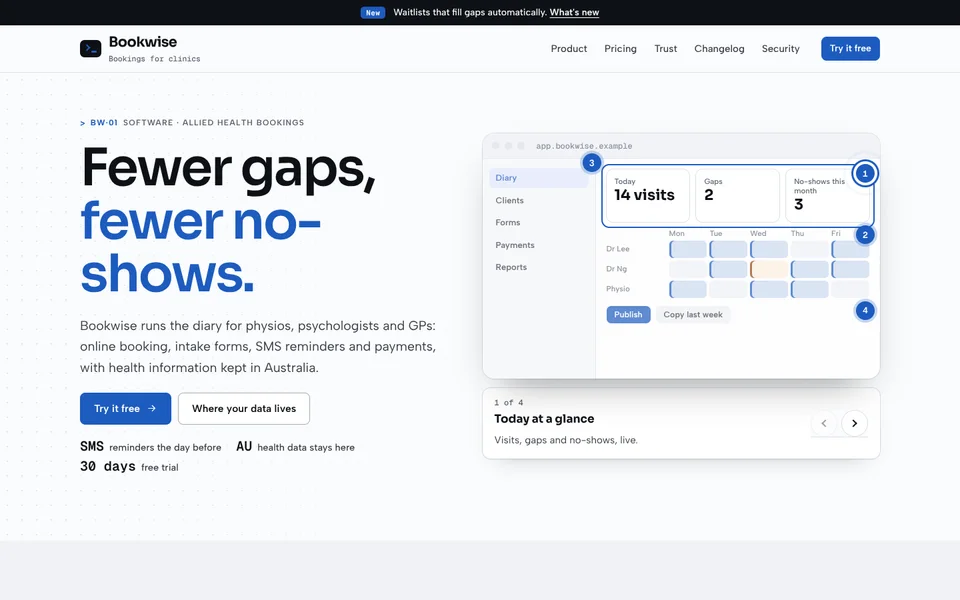
Task: Click the 'SMS' reminders stat
Action: [x=151, y=446]
